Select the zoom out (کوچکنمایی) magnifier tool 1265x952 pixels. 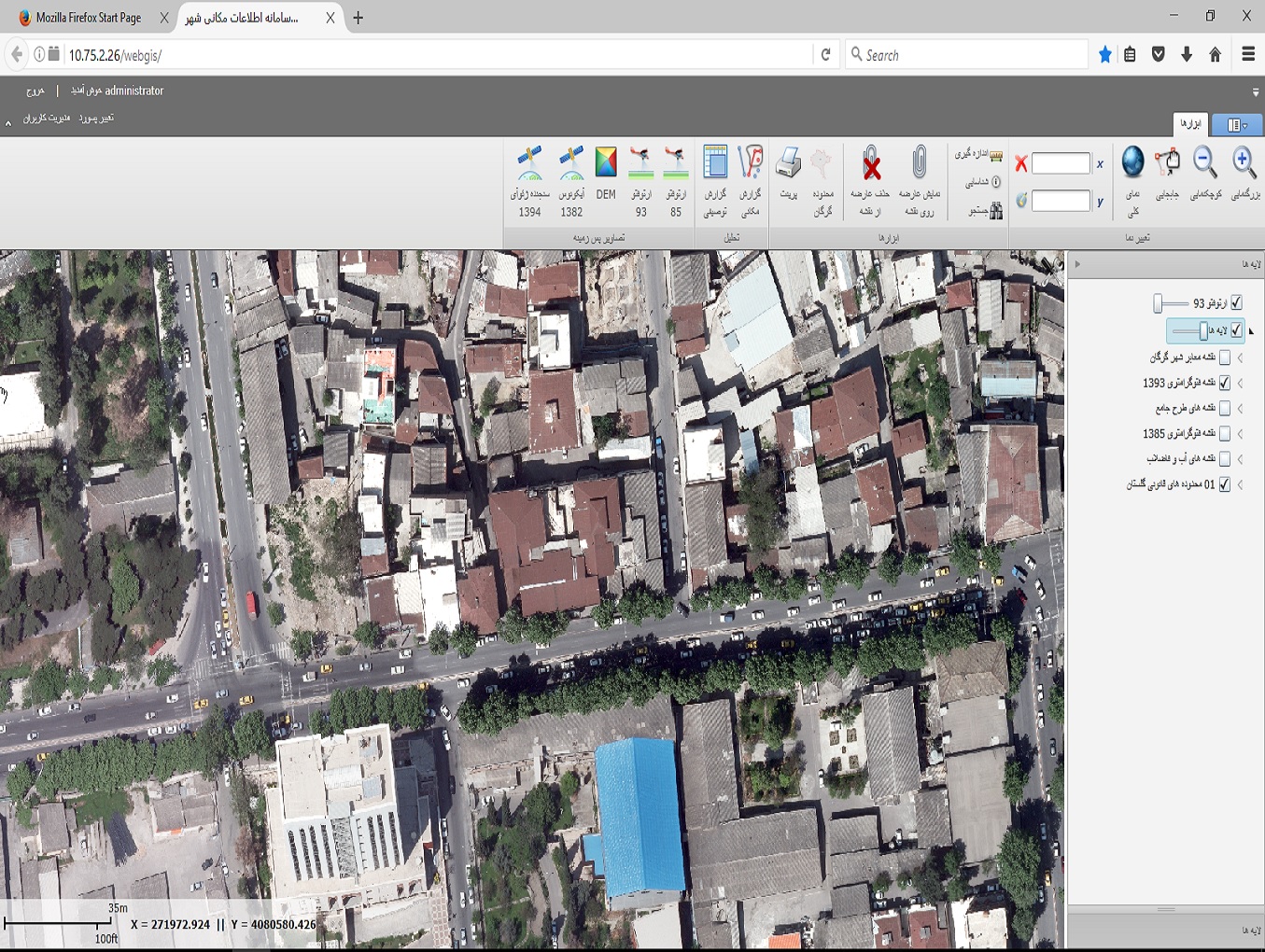pos(1205,163)
